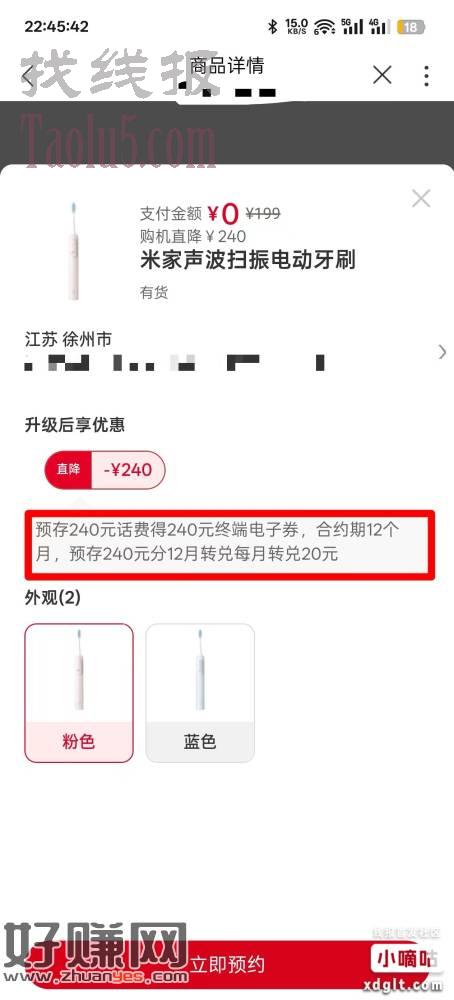Screen dimensions: 454x1000
Task: Open the delivery address row 江苏 徐州市
Action: pyautogui.click(x=227, y=351)
